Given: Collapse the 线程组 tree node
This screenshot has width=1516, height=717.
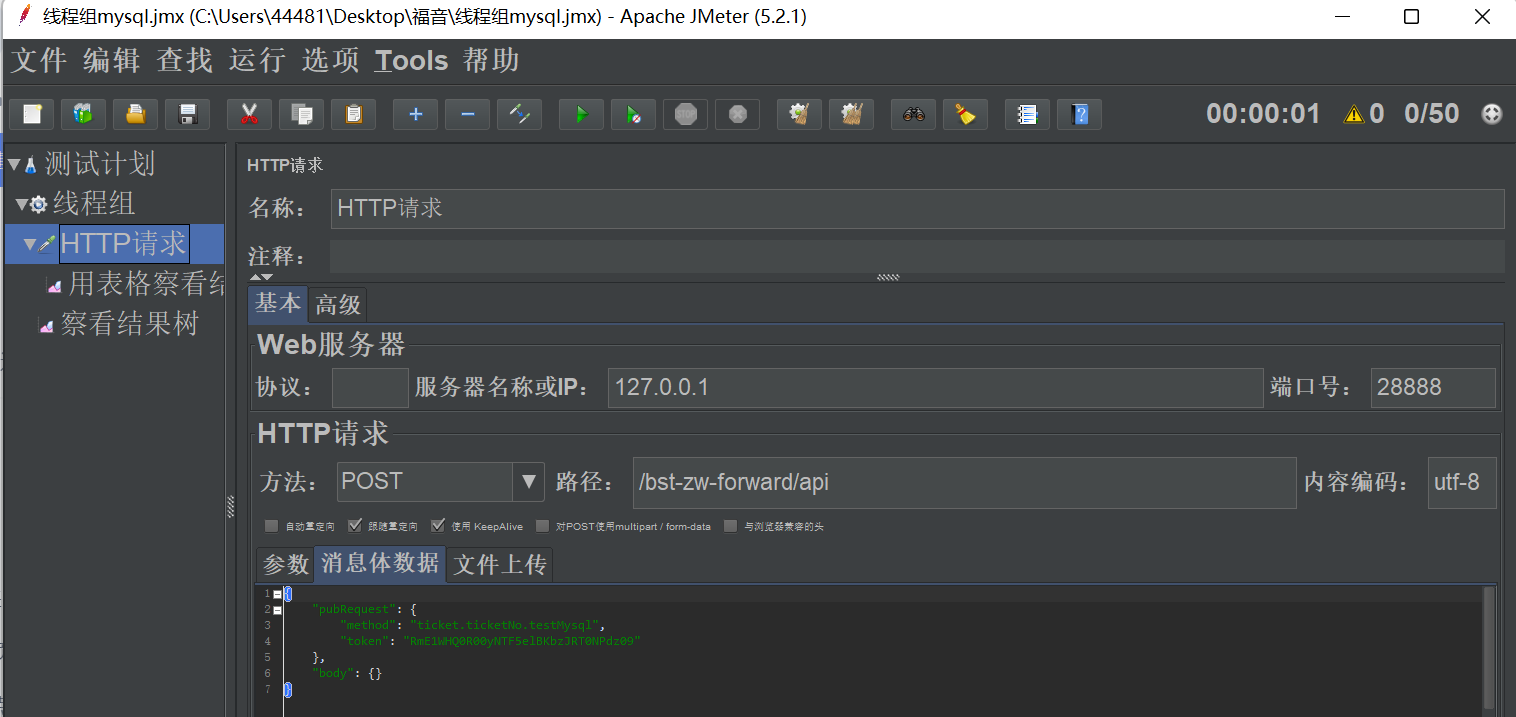Looking at the screenshot, I should pyautogui.click(x=22, y=204).
